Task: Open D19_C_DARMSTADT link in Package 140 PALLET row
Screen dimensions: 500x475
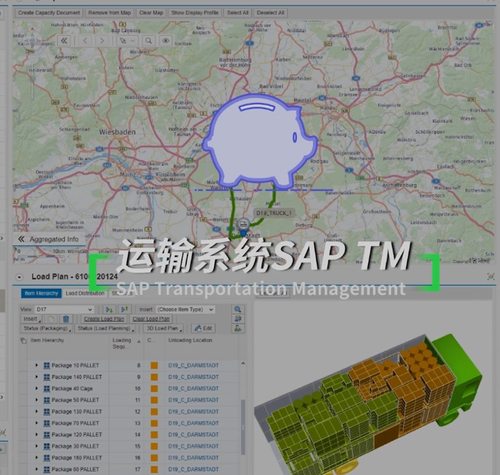Action: tap(193, 377)
